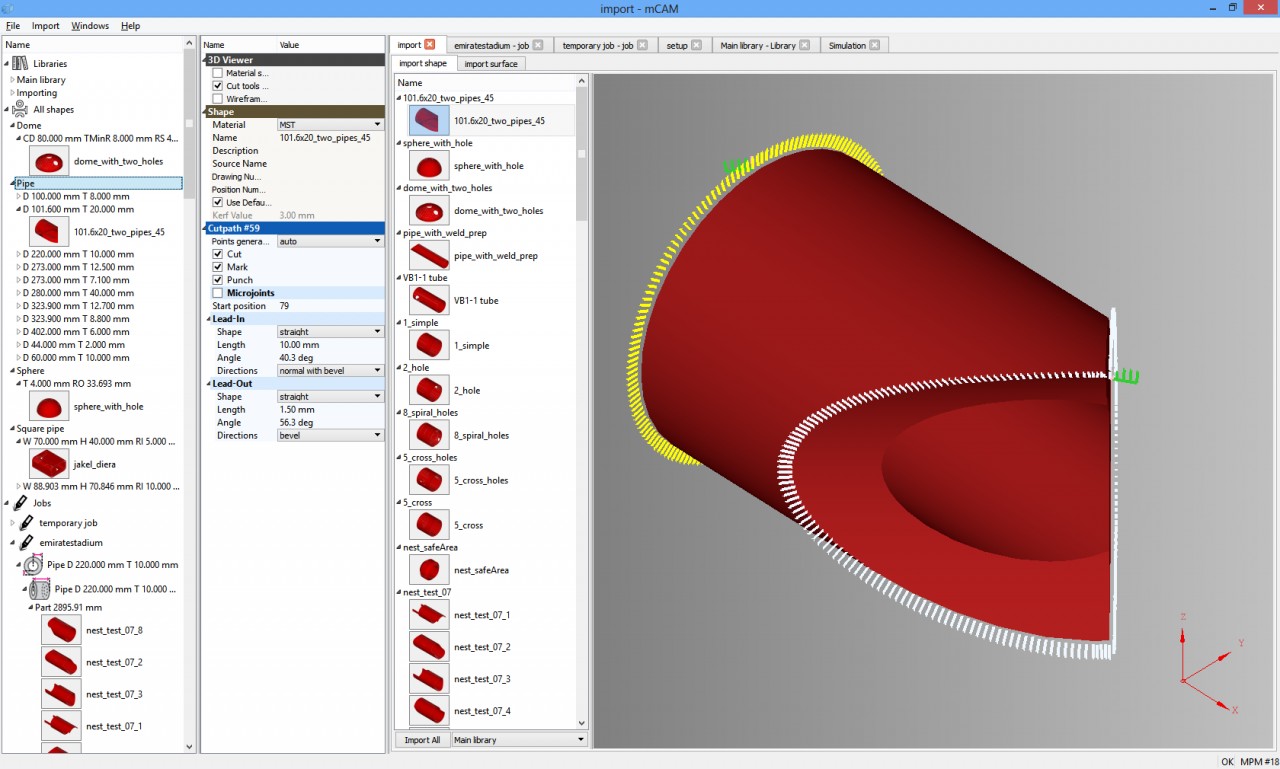1280x769 pixels.
Task: Uncheck the Cut checkbox under Cutpath
Action: click(218, 254)
